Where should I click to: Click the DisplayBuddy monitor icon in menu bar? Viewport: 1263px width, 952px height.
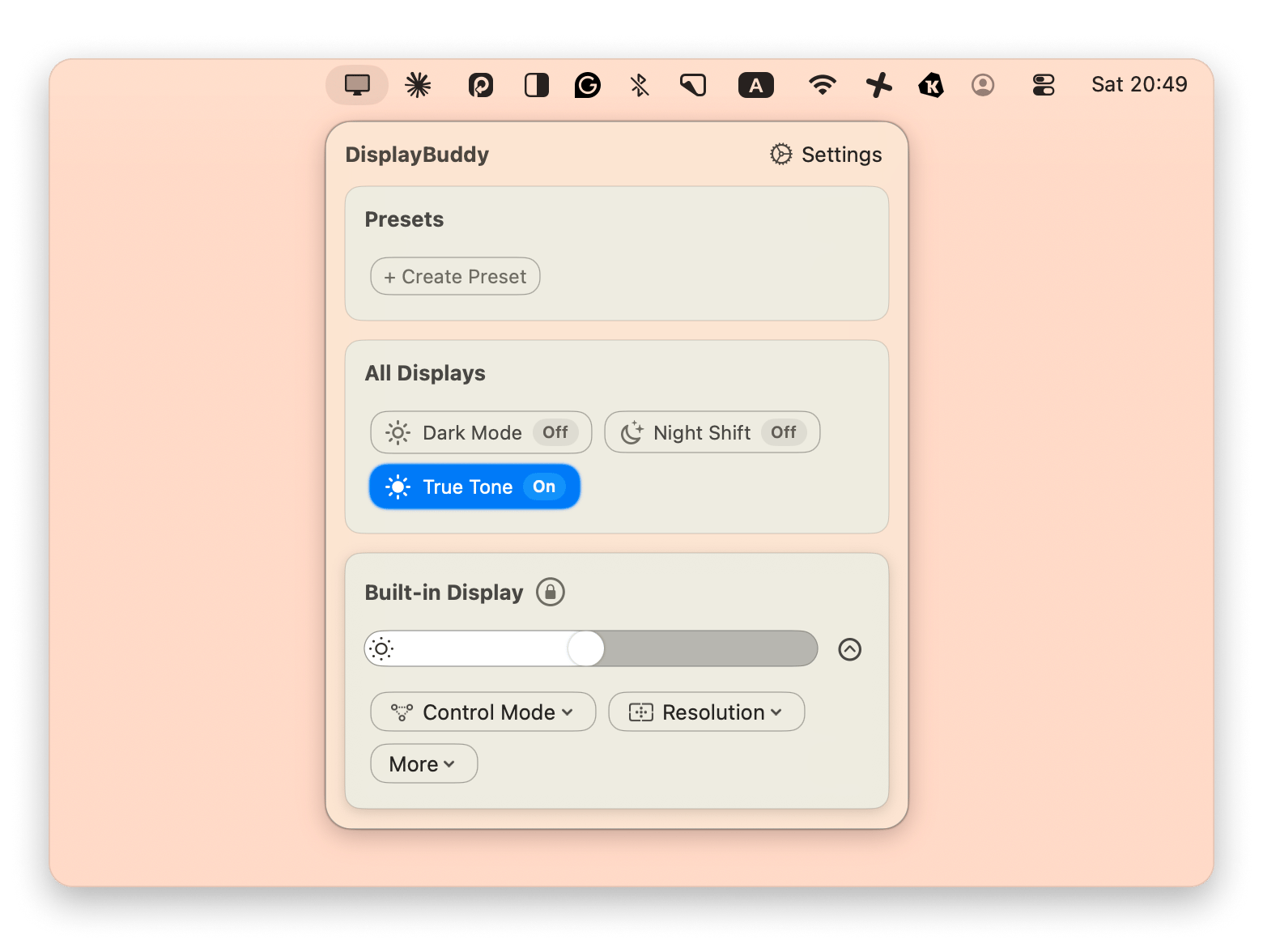(357, 85)
